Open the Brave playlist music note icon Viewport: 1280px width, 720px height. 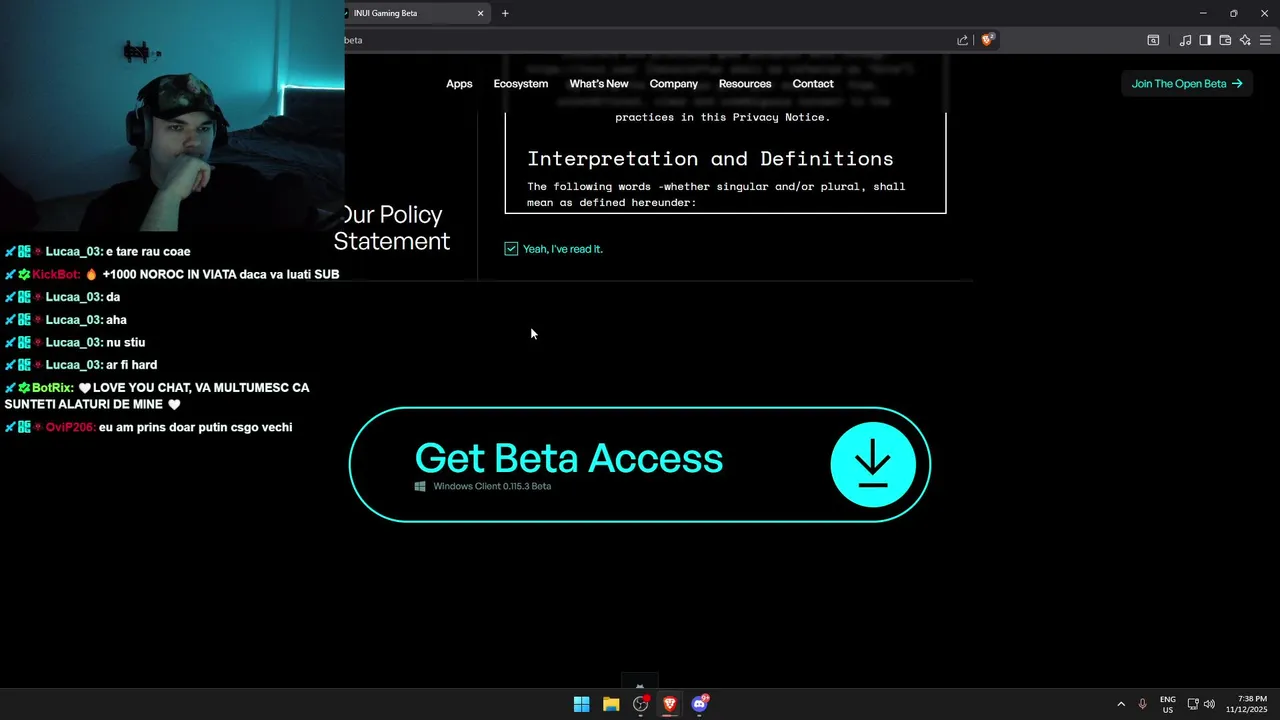pos(1185,40)
